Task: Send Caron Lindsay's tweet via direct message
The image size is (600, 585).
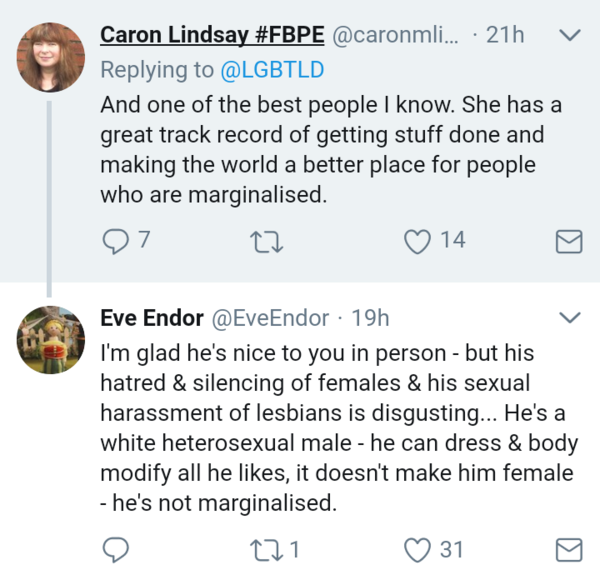Action: click(568, 240)
